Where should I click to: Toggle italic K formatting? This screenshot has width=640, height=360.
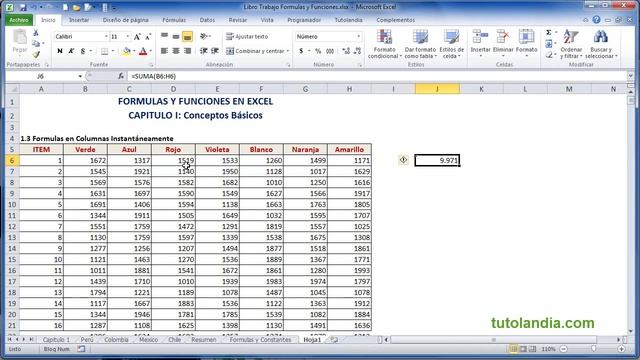coord(71,51)
